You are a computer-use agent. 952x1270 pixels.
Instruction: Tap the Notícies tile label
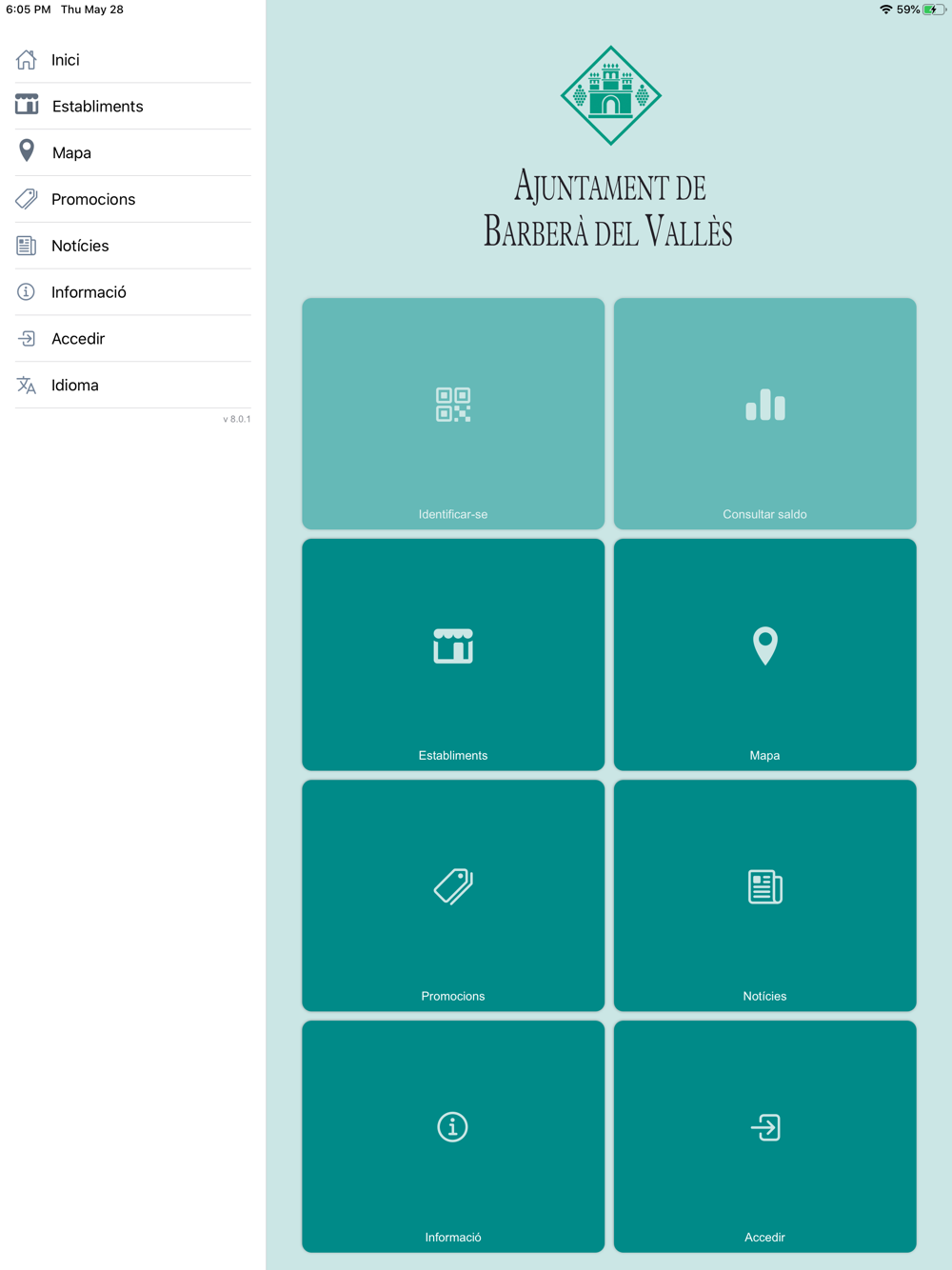point(765,996)
